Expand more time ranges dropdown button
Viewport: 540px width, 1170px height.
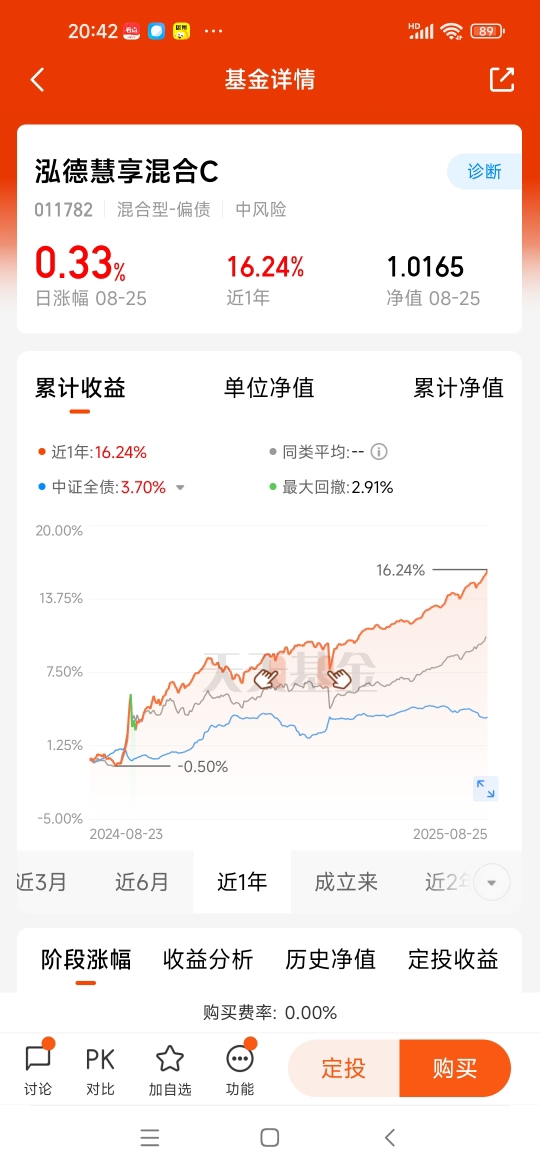pyautogui.click(x=492, y=883)
